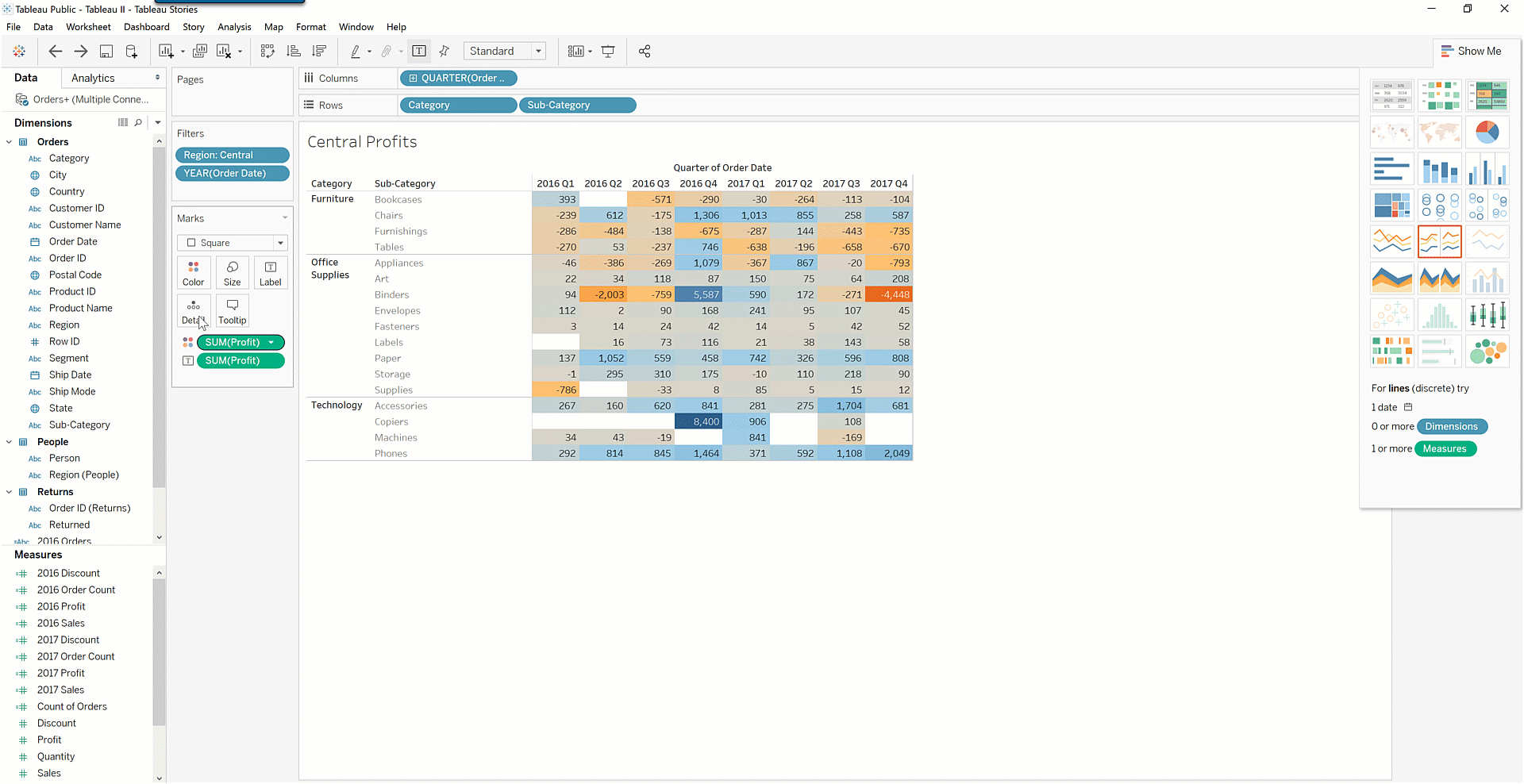This screenshot has width=1524, height=784.
Task: Click the Undo back arrow in toolbar
Action: pyautogui.click(x=55, y=52)
